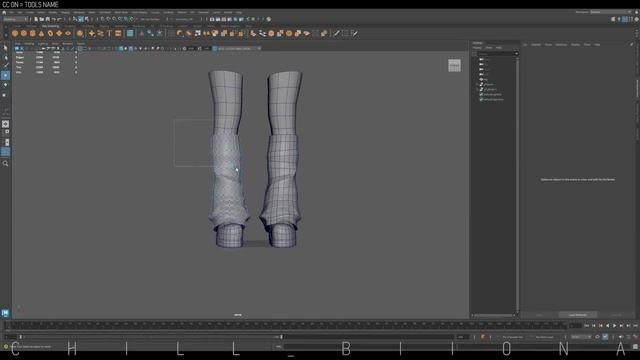Toggle the auto keyframe button

[483, 337]
